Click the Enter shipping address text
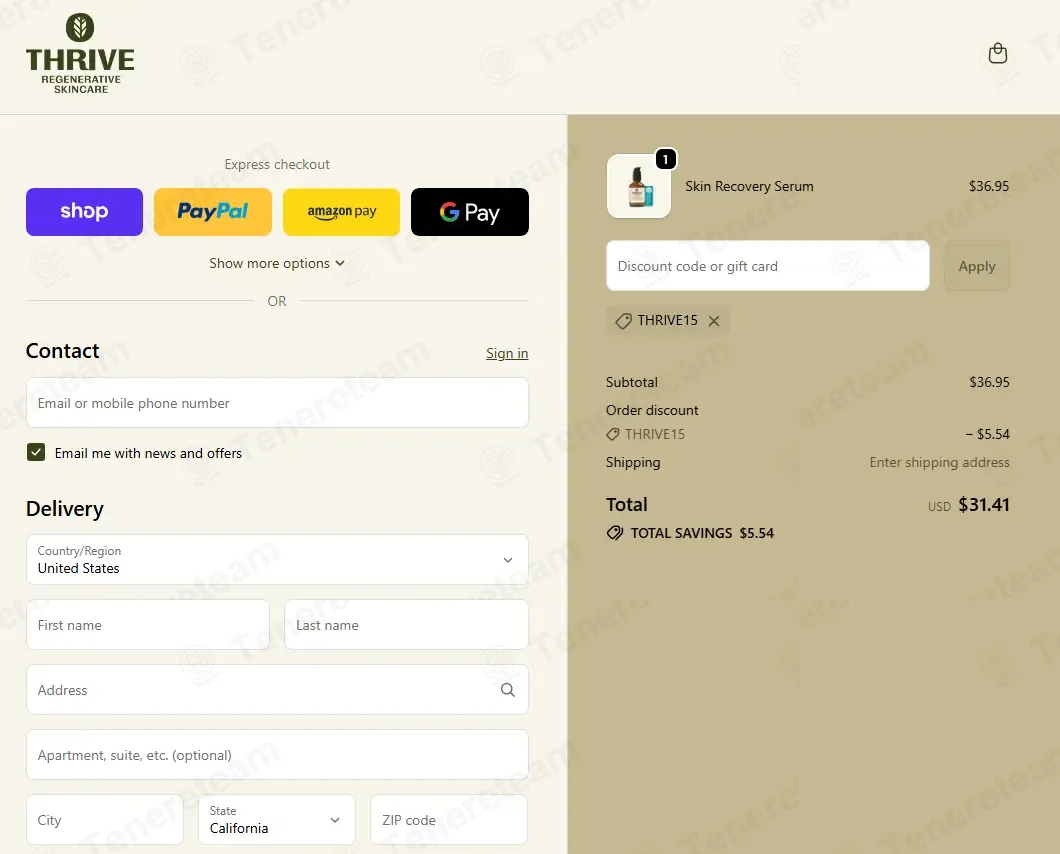 (x=939, y=462)
